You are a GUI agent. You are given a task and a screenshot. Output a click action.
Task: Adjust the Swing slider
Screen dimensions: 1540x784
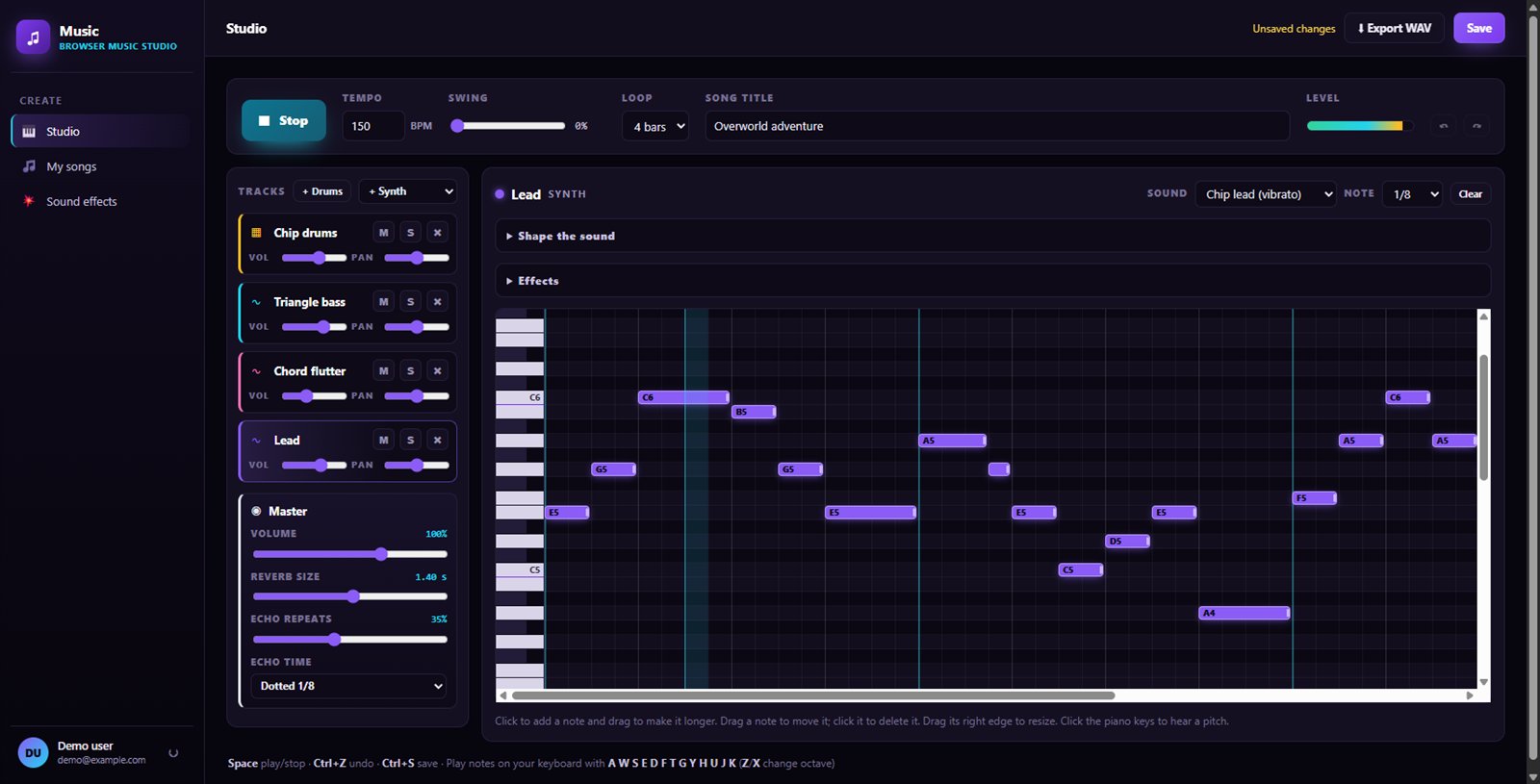tap(507, 126)
